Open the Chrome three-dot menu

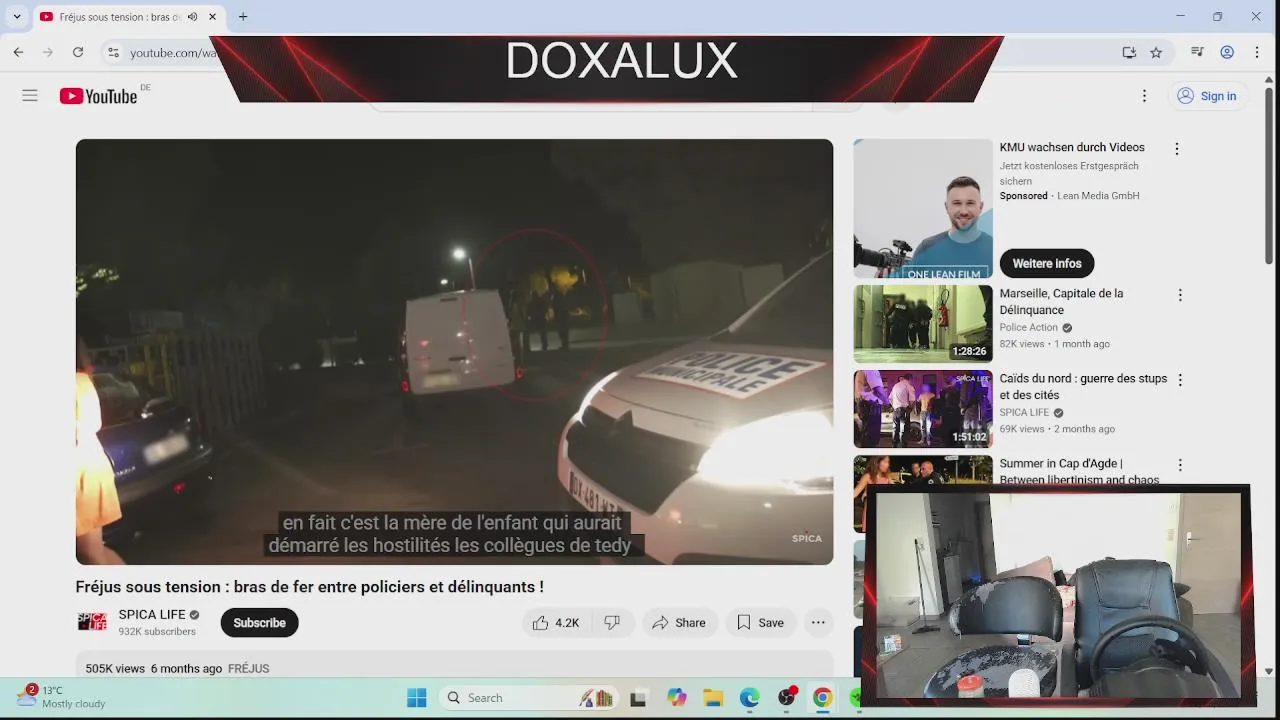click(x=1257, y=52)
